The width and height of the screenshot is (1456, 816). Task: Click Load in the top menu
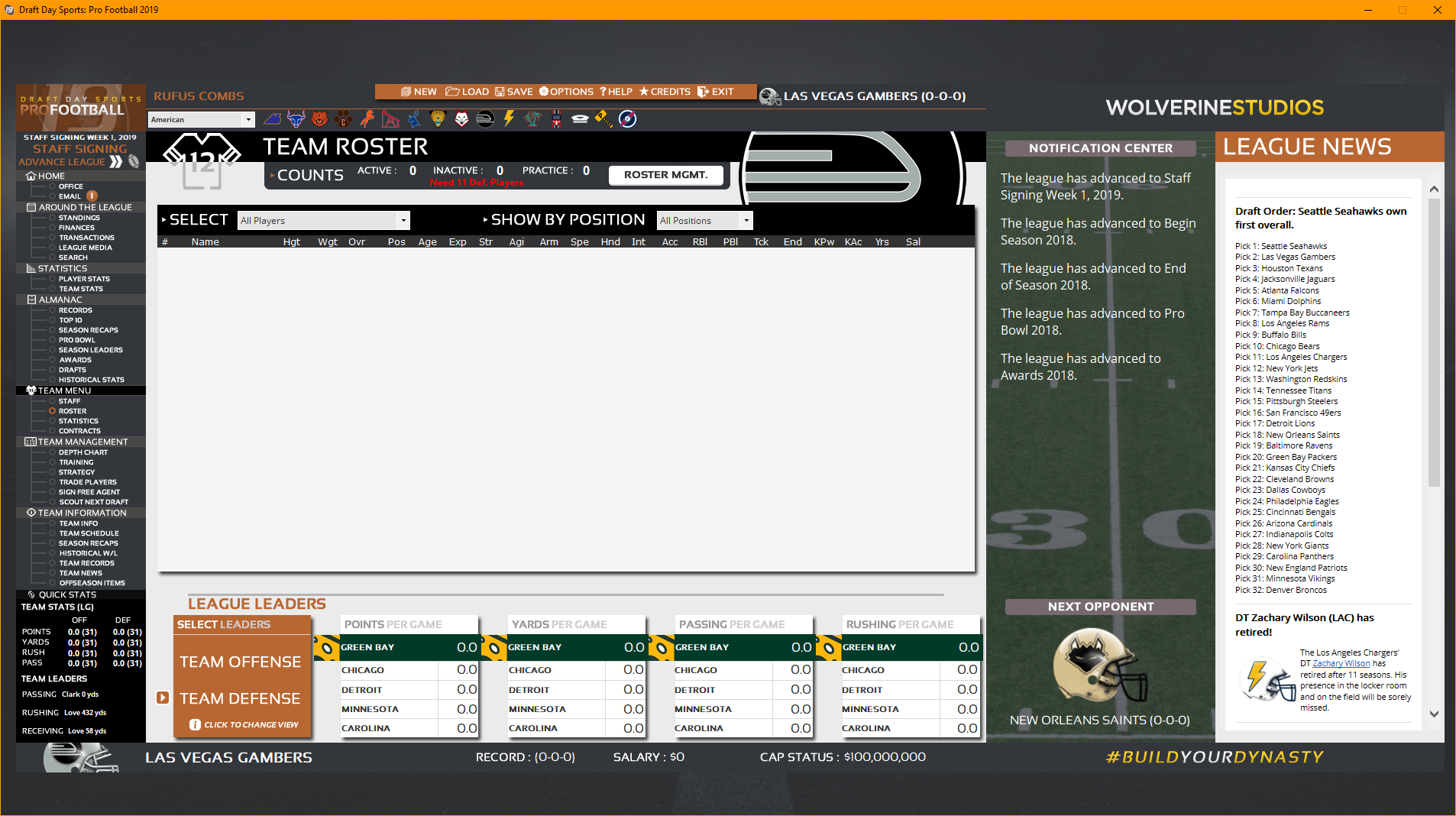467,92
